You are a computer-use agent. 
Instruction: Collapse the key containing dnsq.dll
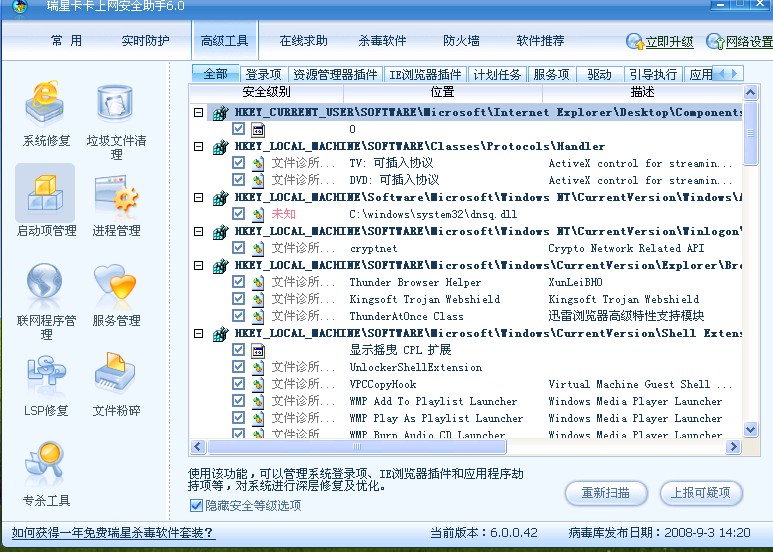(x=199, y=198)
